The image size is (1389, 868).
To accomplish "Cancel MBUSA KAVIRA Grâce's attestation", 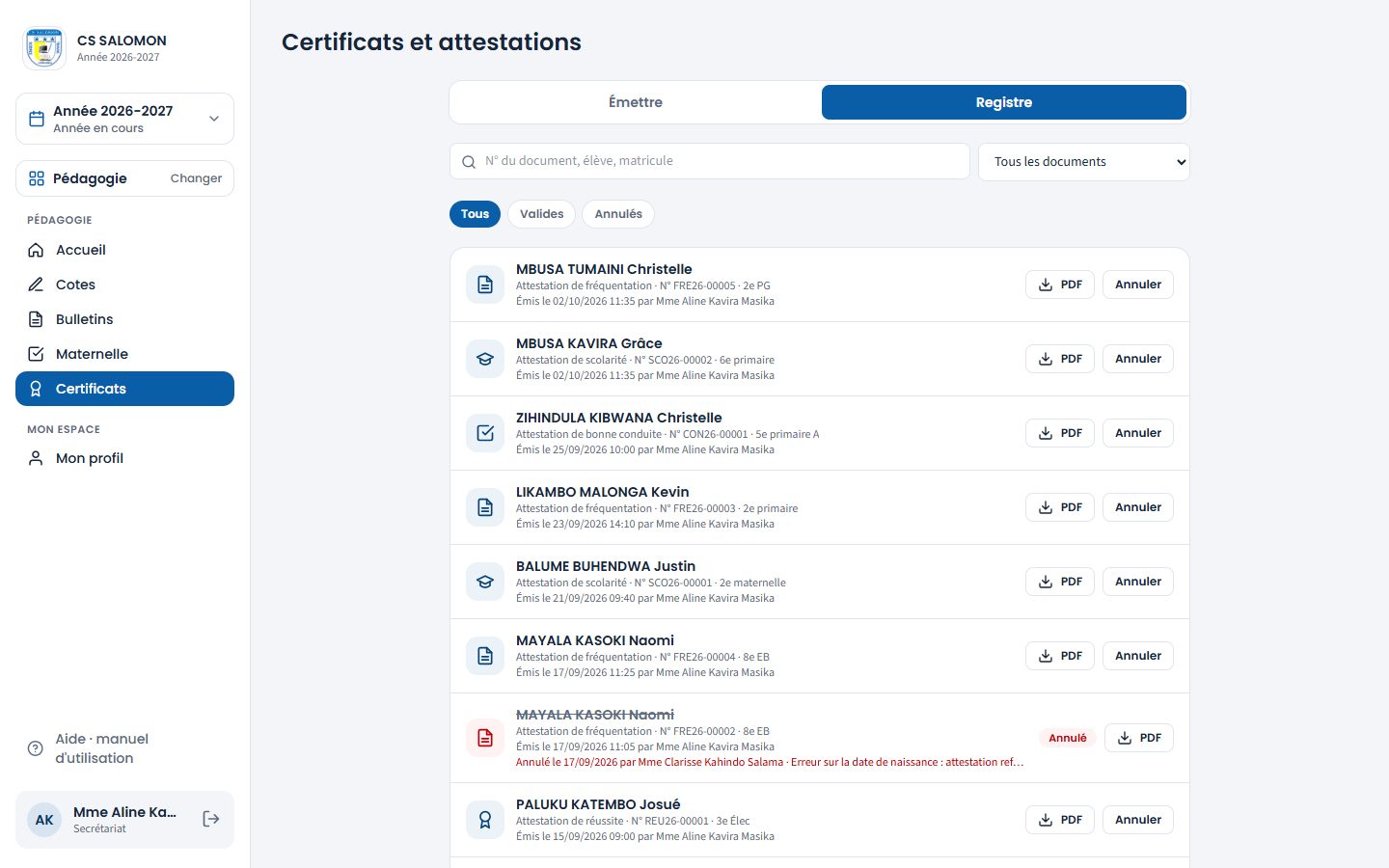I will coord(1138,359).
